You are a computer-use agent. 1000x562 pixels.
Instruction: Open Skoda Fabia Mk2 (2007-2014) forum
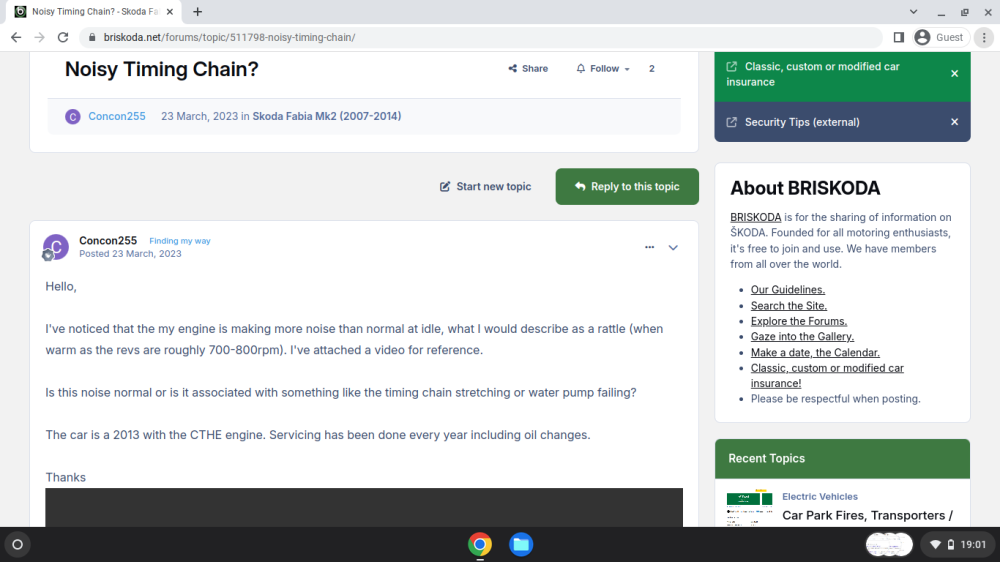pos(327,116)
